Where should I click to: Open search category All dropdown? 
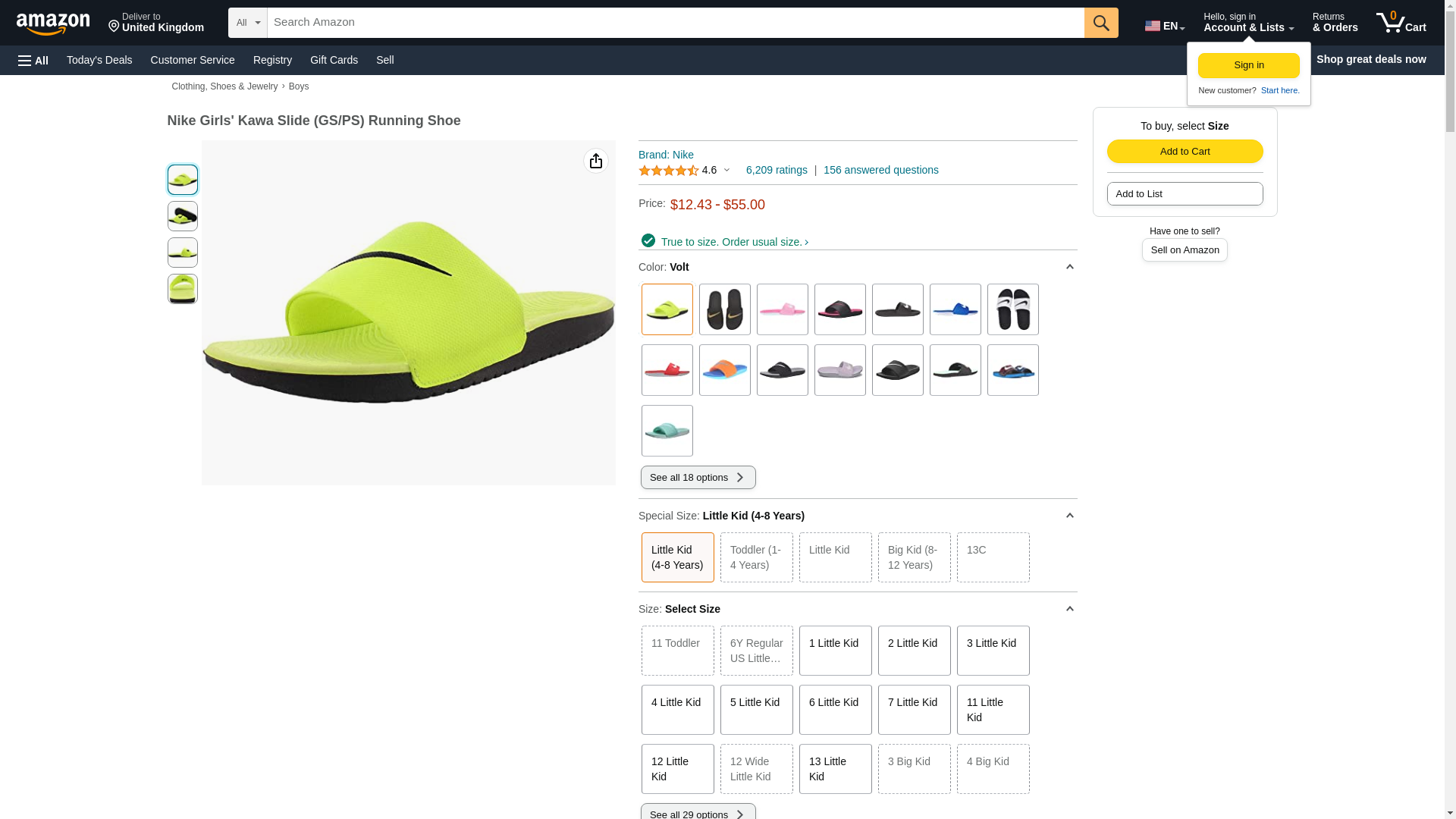pos(247,23)
